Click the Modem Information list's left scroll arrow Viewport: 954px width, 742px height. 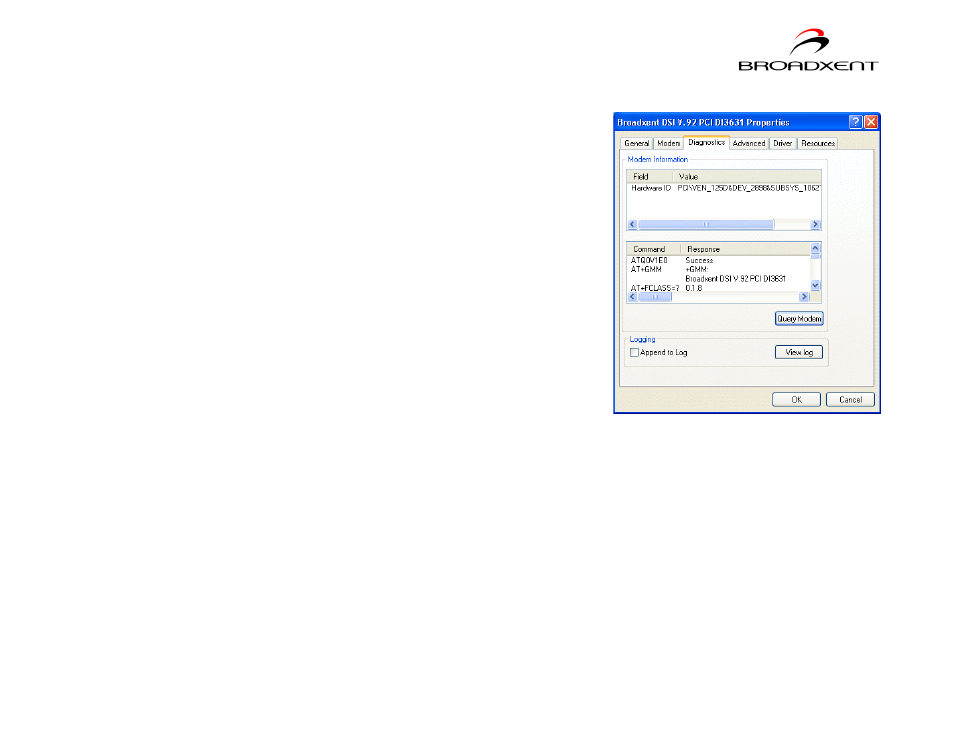coord(632,224)
